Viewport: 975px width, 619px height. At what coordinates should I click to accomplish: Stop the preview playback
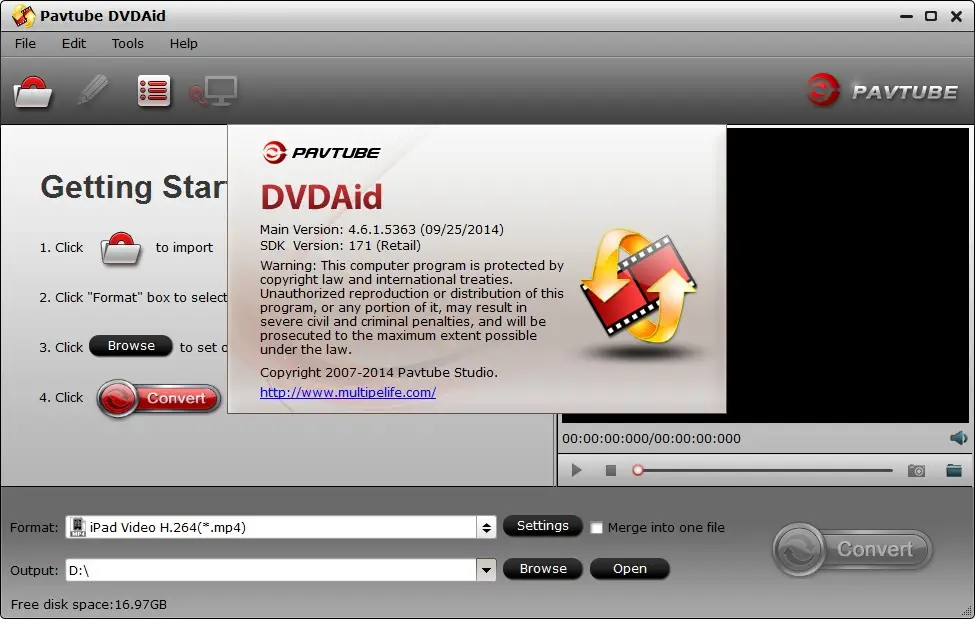point(611,470)
